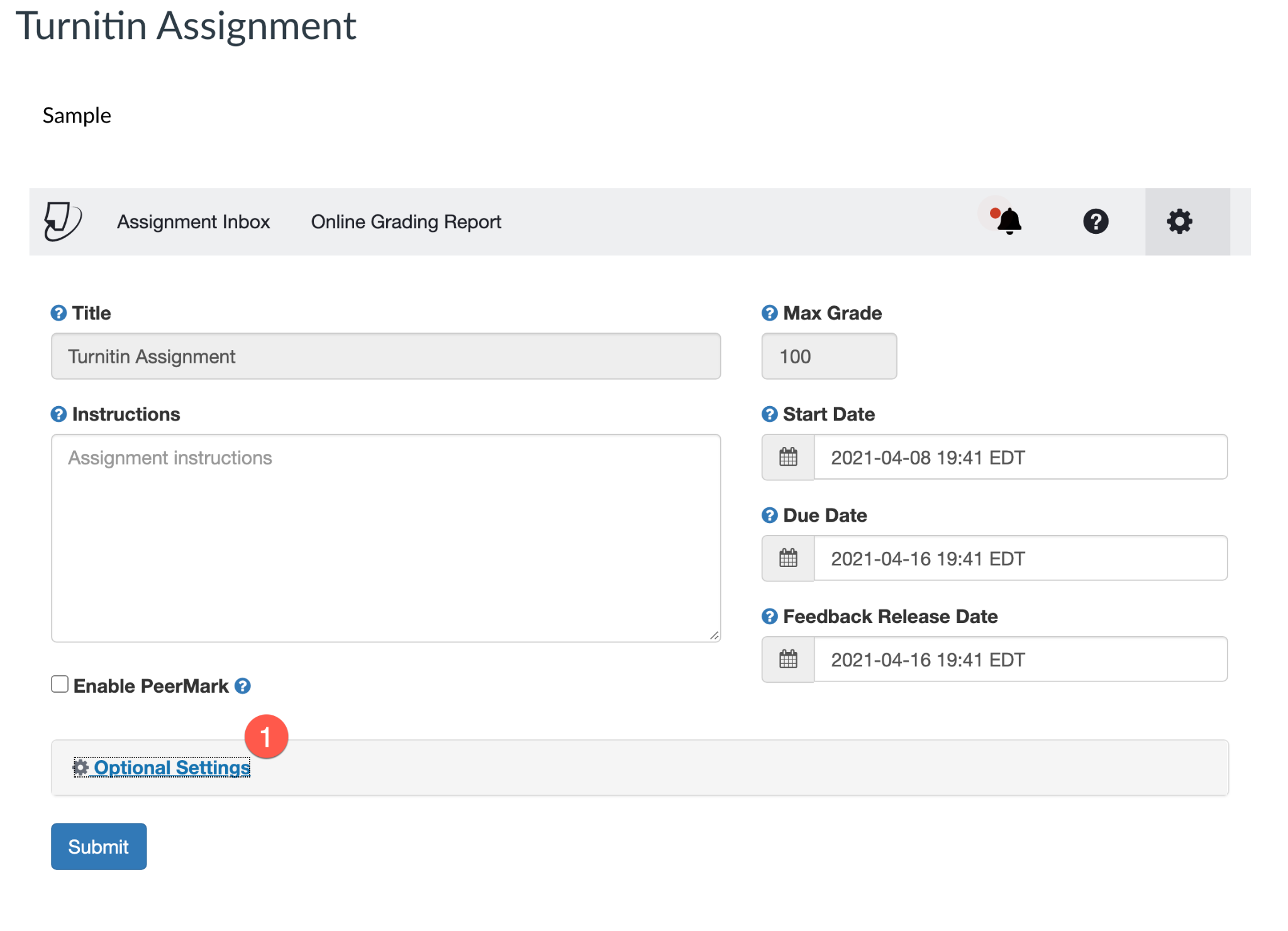Open the help question mark icon in toolbar
The width and height of the screenshot is (1288, 931).
(1095, 221)
